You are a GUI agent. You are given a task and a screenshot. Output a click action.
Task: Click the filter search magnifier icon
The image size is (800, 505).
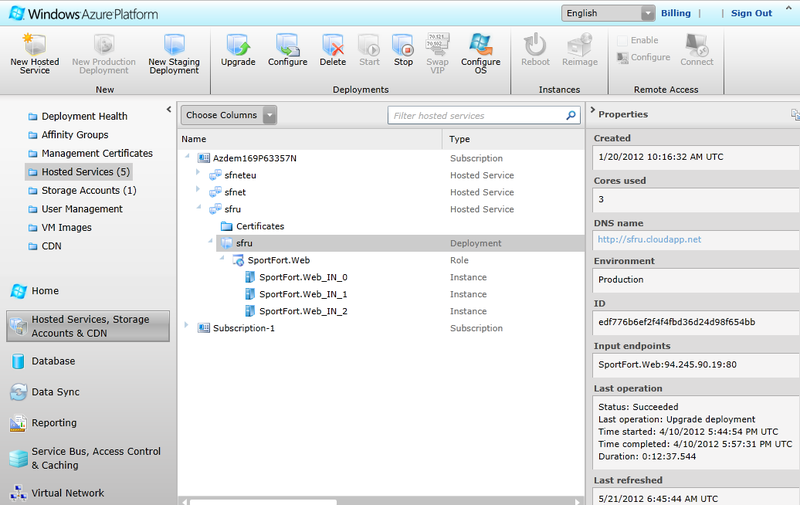tap(571, 116)
